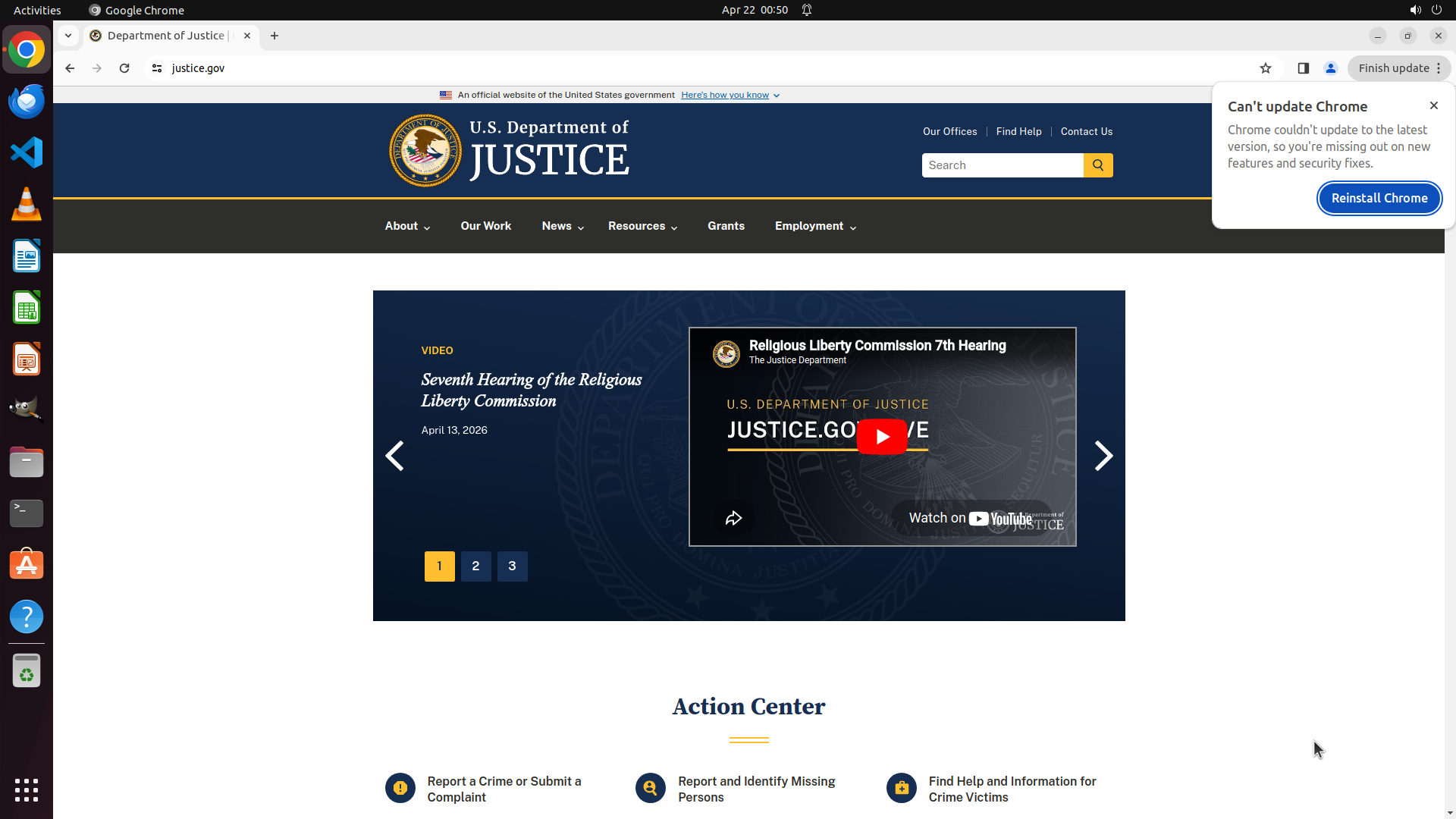Viewport: 1456px width, 819px height.
Task: Select carousel slide 3
Action: click(512, 566)
